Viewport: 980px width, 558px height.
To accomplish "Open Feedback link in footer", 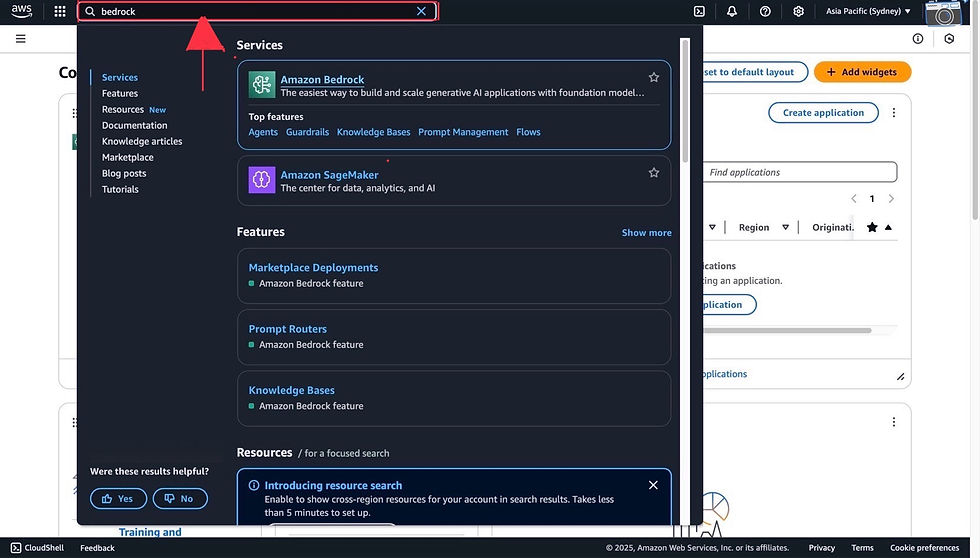I will tap(98, 548).
